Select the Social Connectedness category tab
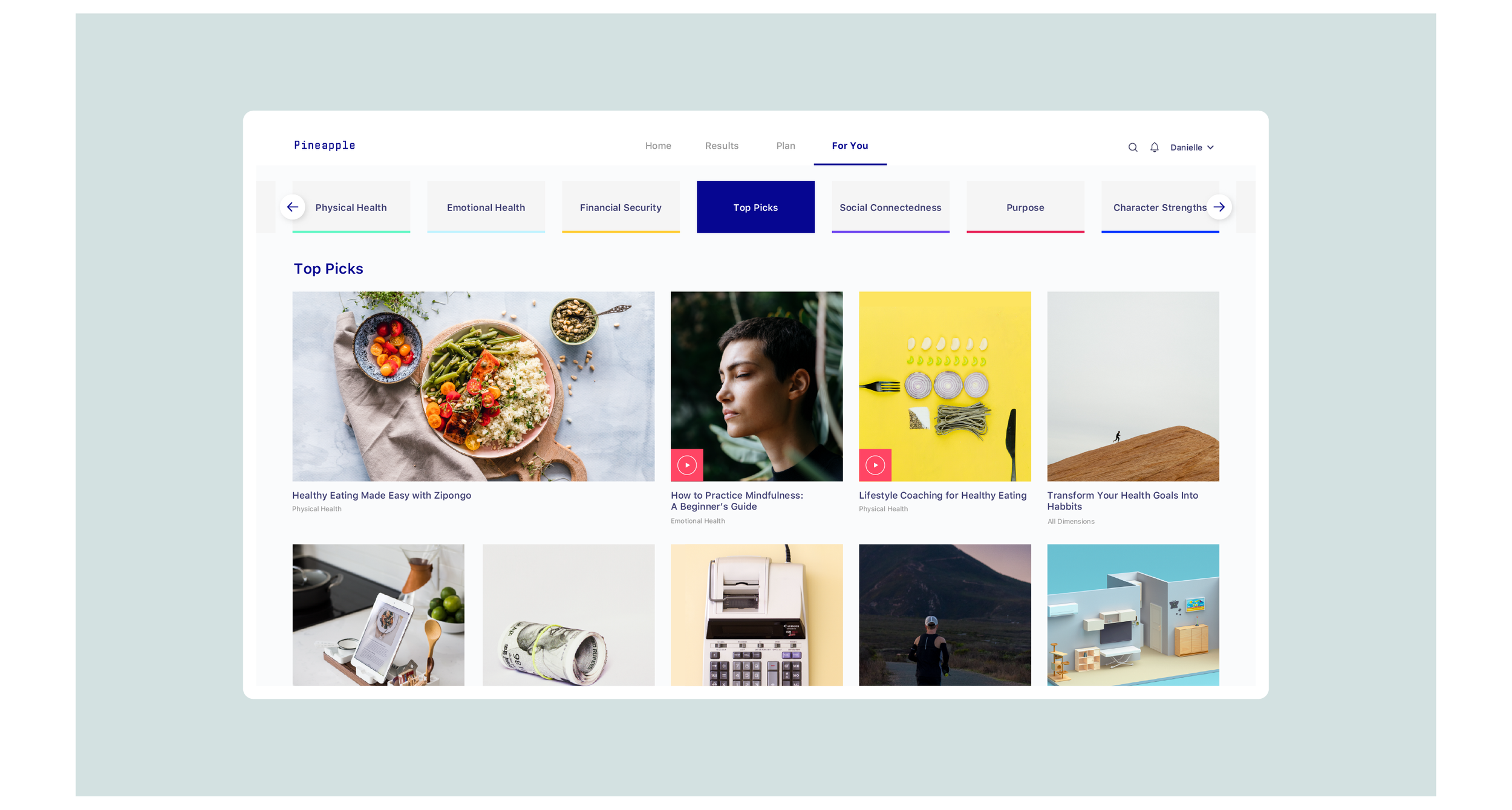Screen dimensions: 1512x810 (890, 207)
